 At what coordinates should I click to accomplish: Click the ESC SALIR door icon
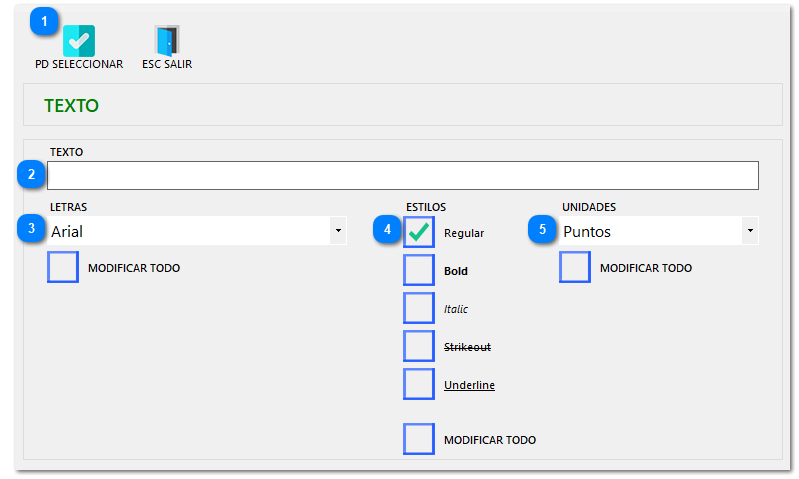point(167,40)
